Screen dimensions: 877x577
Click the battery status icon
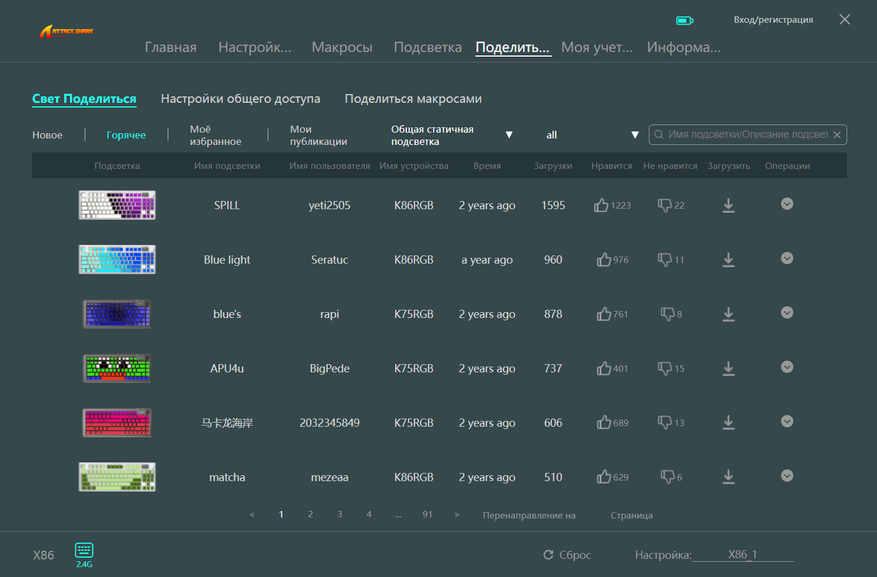click(685, 21)
